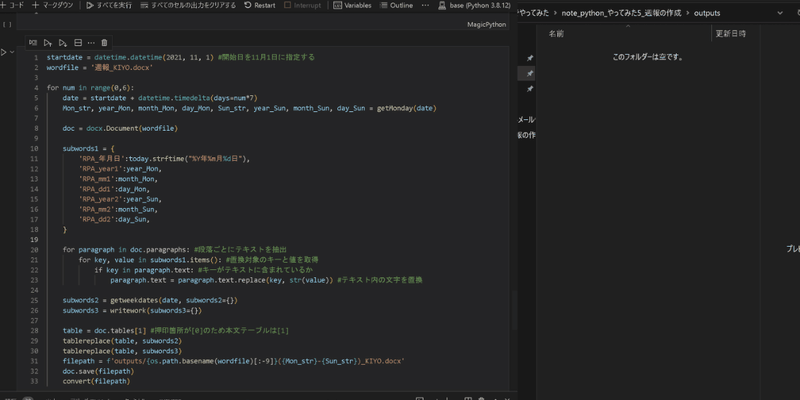Click the empty cell execution bracket

(x=7, y=24)
